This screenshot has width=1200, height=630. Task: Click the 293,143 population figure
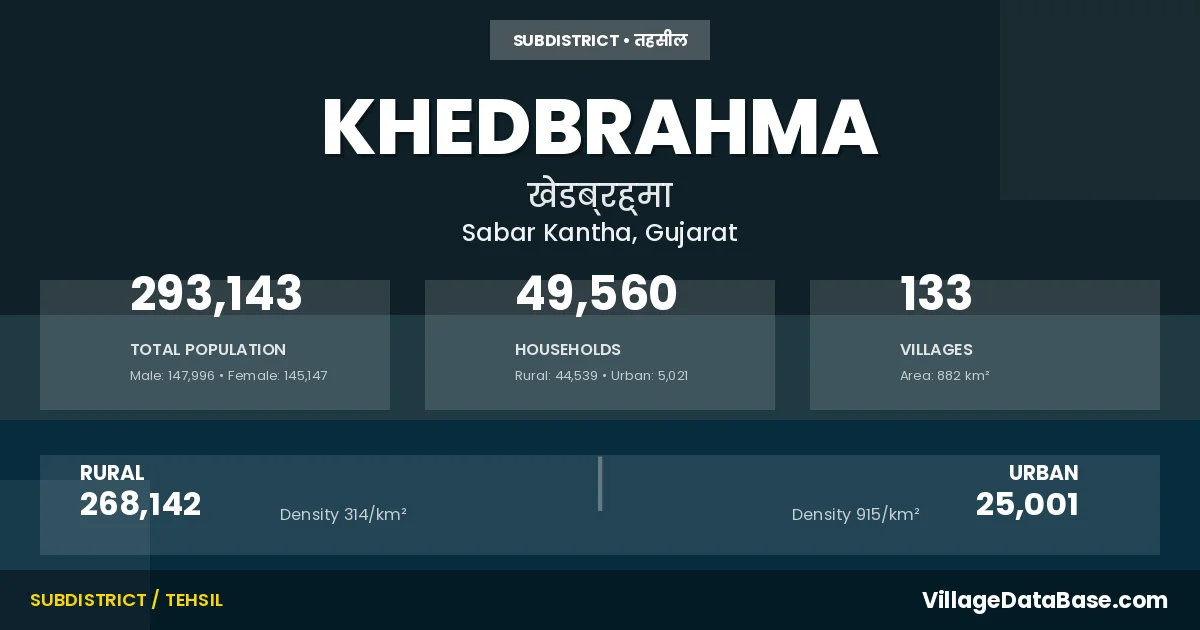coord(216,295)
